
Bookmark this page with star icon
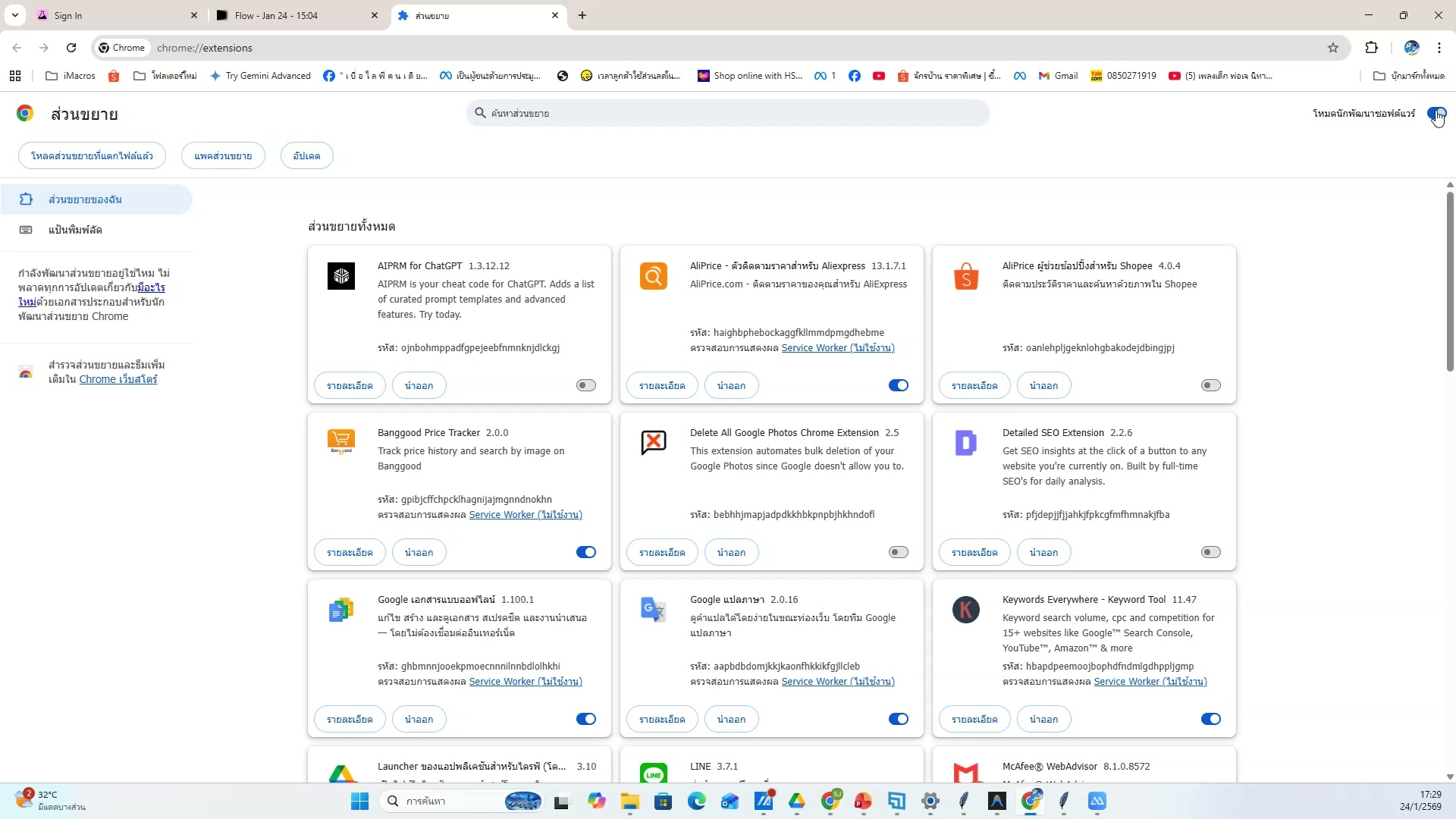click(x=1333, y=48)
